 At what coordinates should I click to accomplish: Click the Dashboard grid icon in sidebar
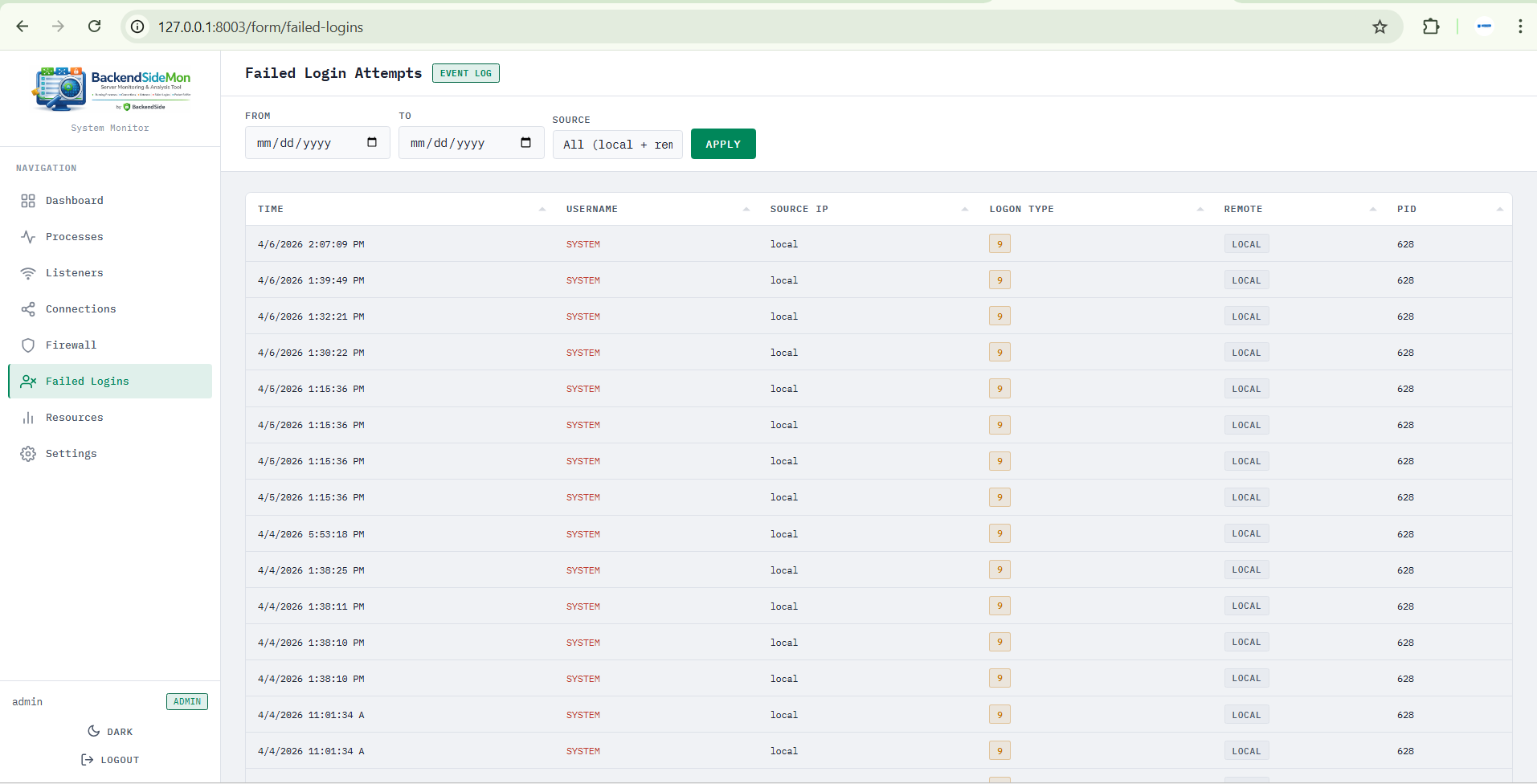pyautogui.click(x=28, y=201)
